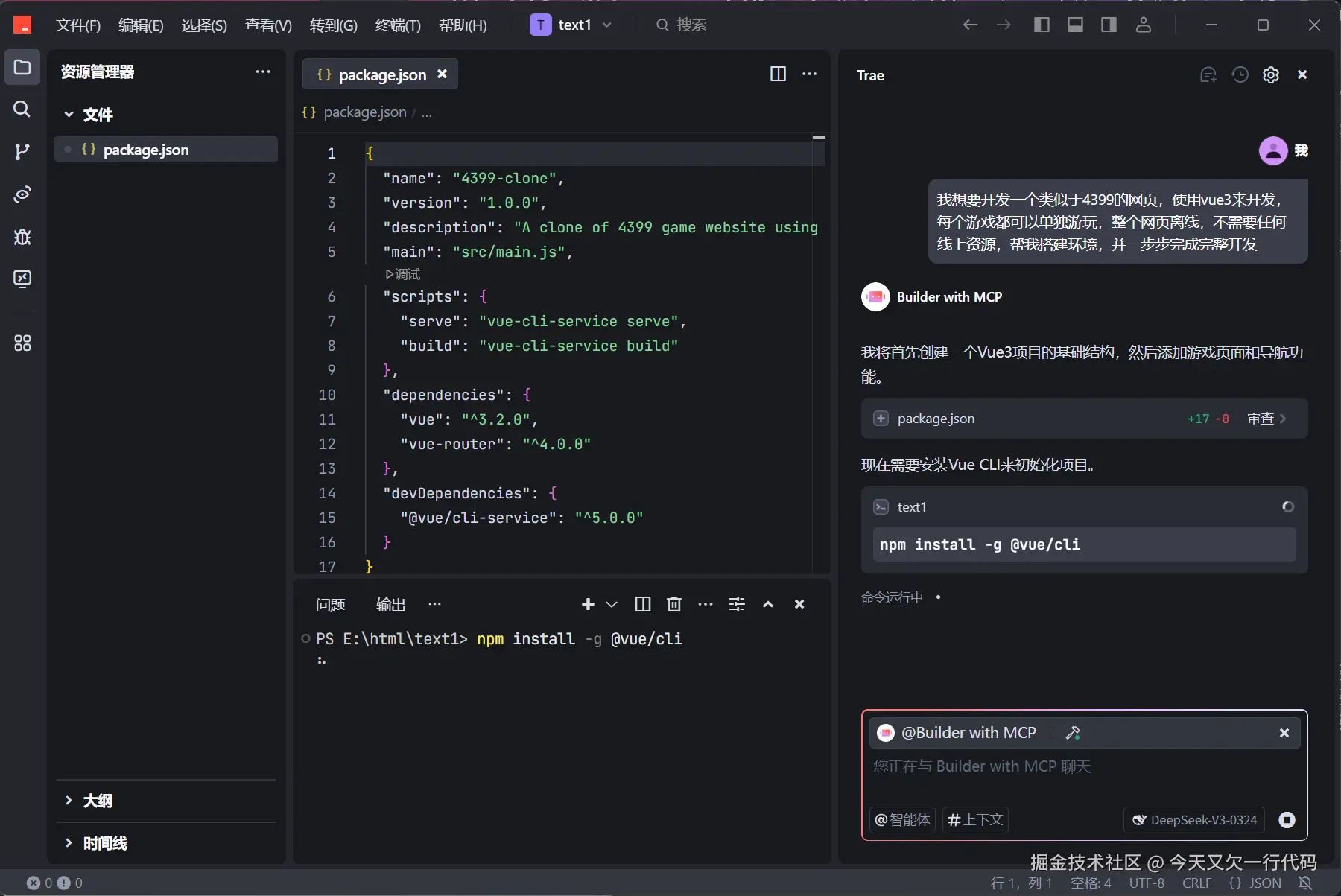Viewport: 1341px width, 896px height.
Task: Toggle the primary sidebar layout
Action: [x=1042, y=25]
